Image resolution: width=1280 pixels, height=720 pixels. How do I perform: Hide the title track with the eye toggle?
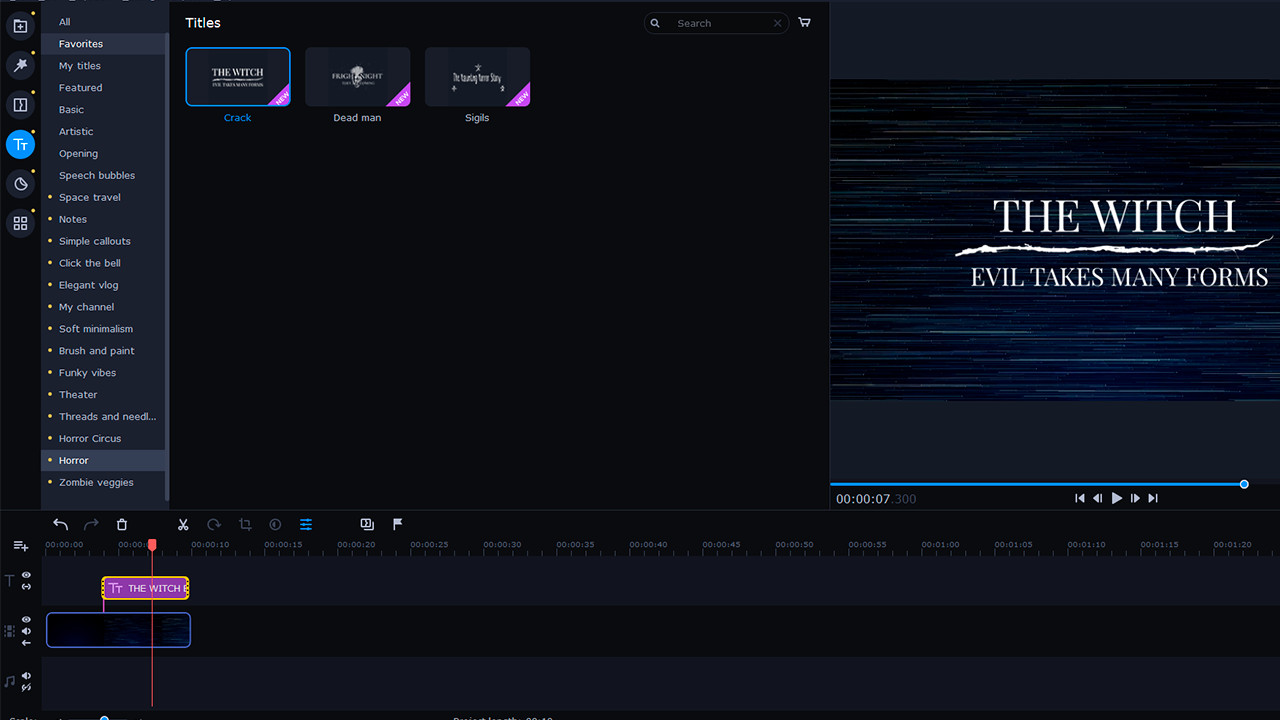pyautogui.click(x=26, y=574)
